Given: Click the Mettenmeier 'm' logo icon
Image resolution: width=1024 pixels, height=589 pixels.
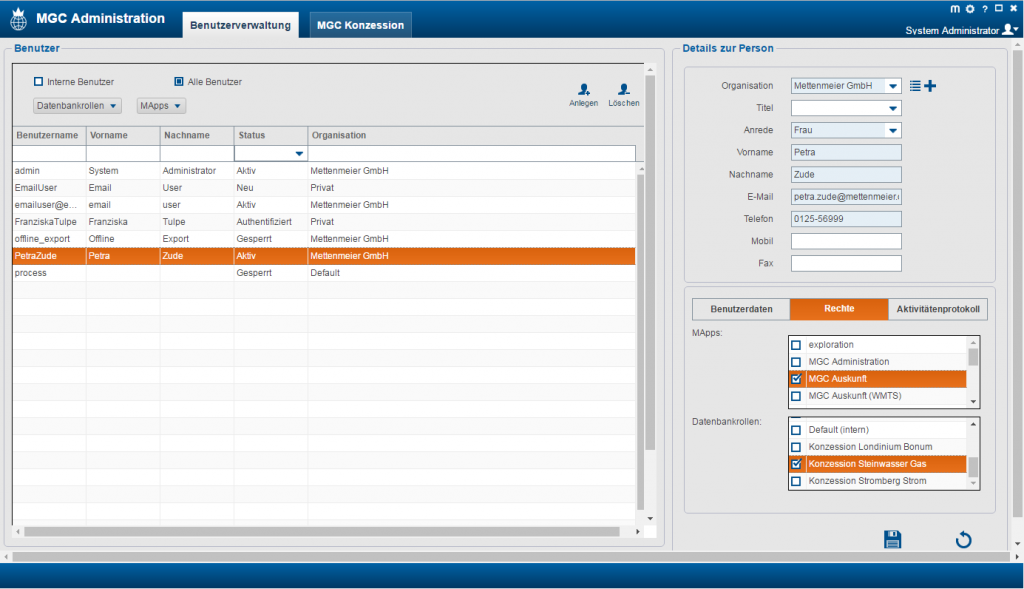Looking at the screenshot, I should [954, 9].
